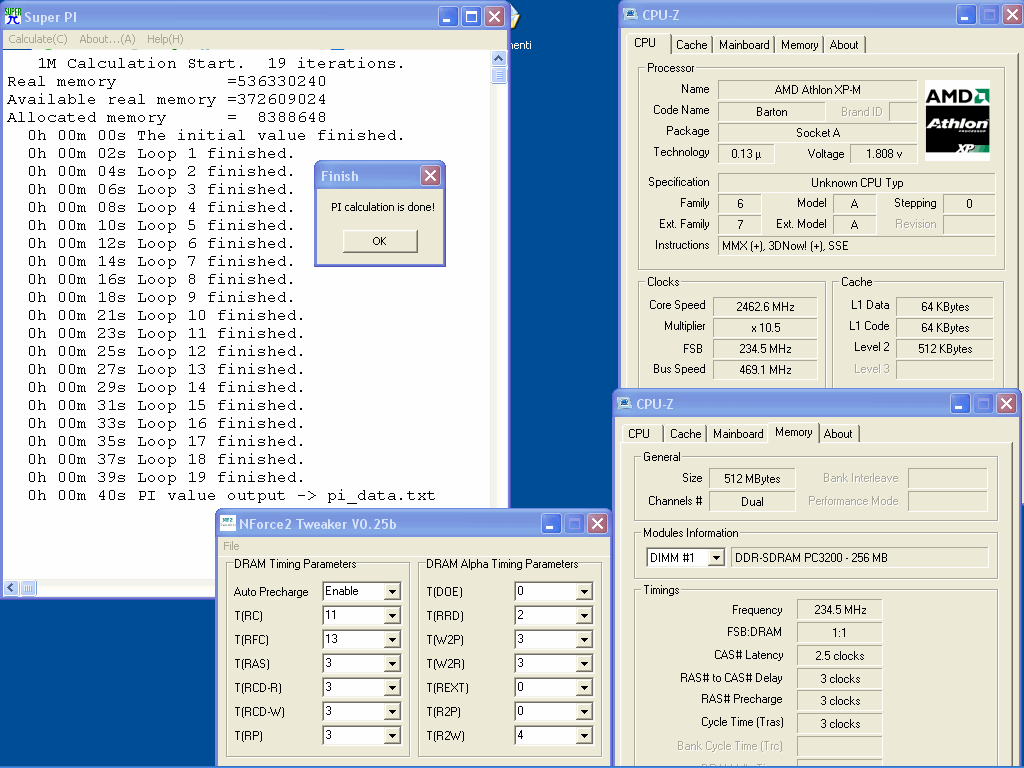Expand the T(RP) dropdown
Viewport: 1024px width, 768px height.
[392, 736]
